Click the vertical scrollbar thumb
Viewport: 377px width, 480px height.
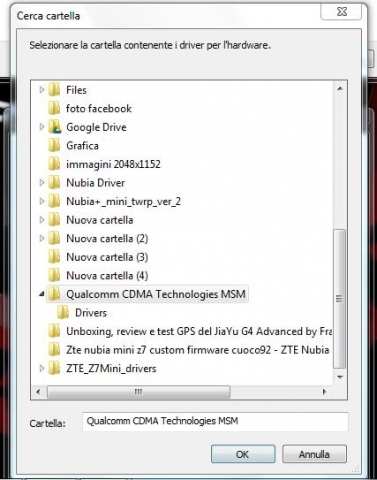(340, 299)
